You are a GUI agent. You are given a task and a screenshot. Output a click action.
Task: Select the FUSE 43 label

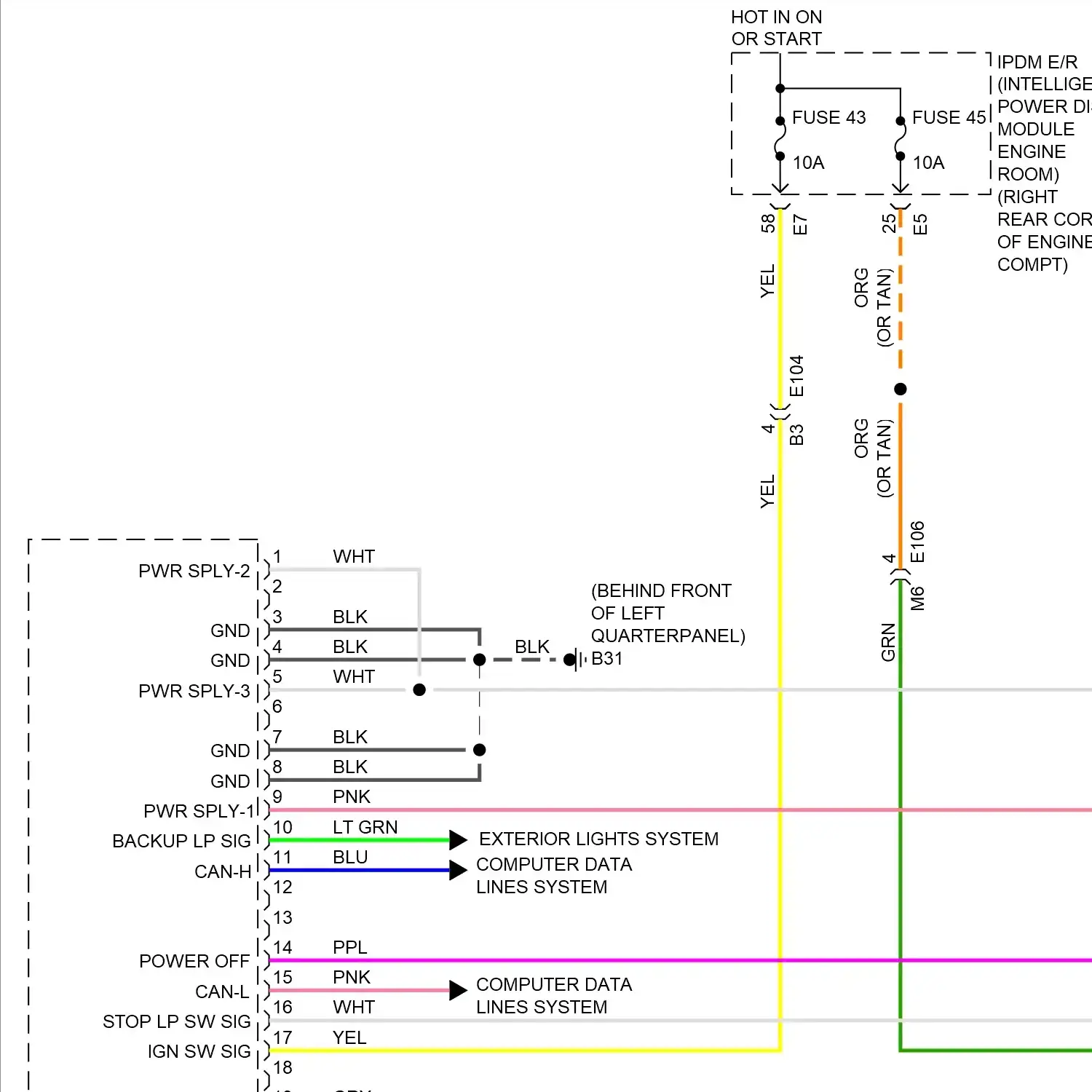pos(828,117)
